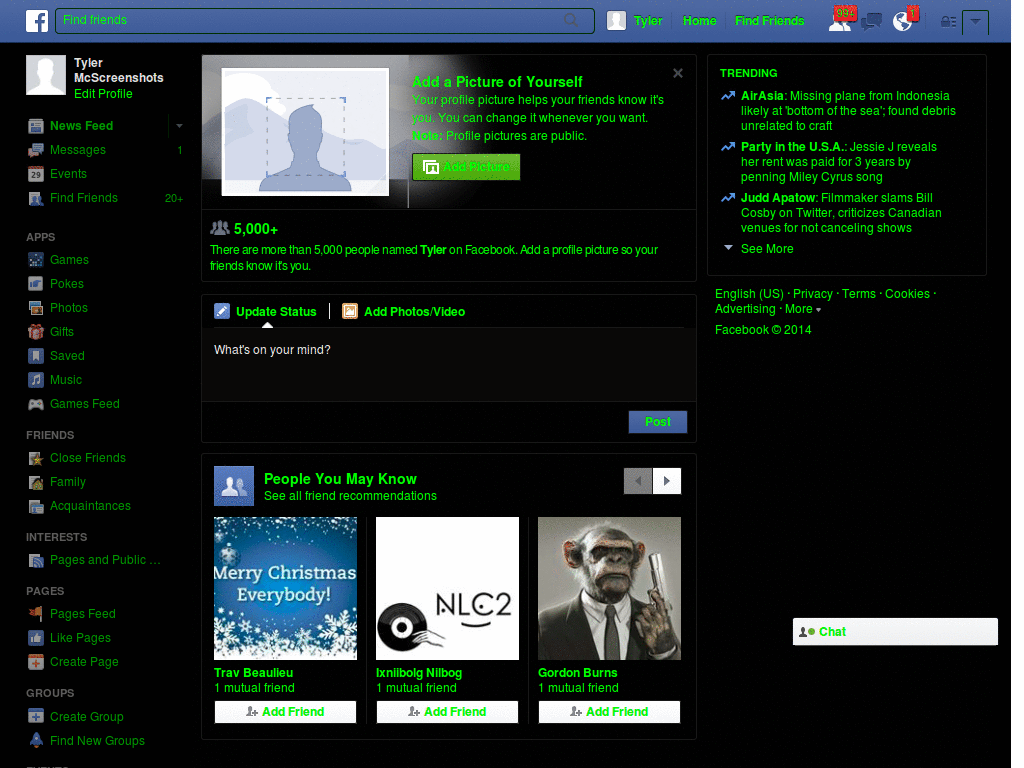Screen dimensions: 1024x768
Task: Click the search magnifier icon
Action: (571, 20)
